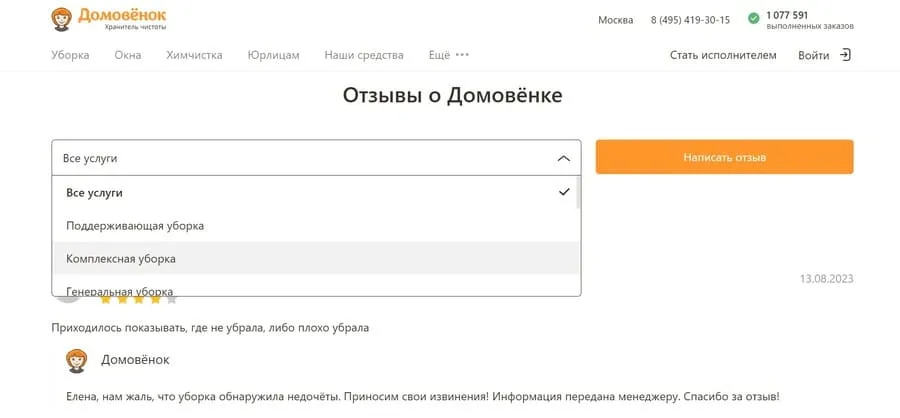Click reply text beginning Елена, нам жаль
Screen dimensions: 900x418
423,397
